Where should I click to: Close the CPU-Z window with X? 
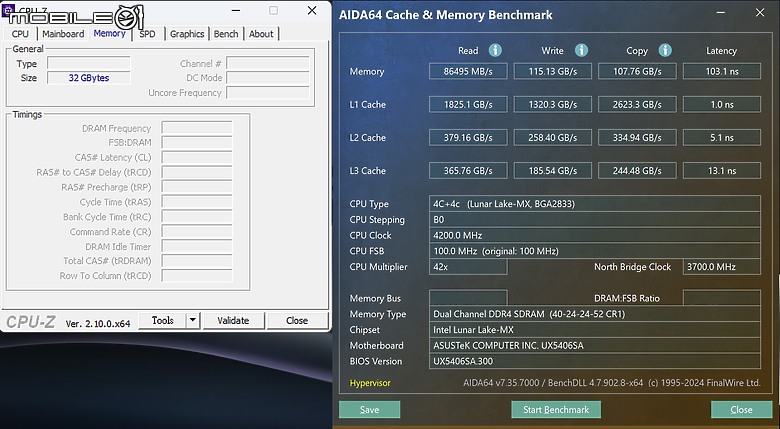point(312,10)
